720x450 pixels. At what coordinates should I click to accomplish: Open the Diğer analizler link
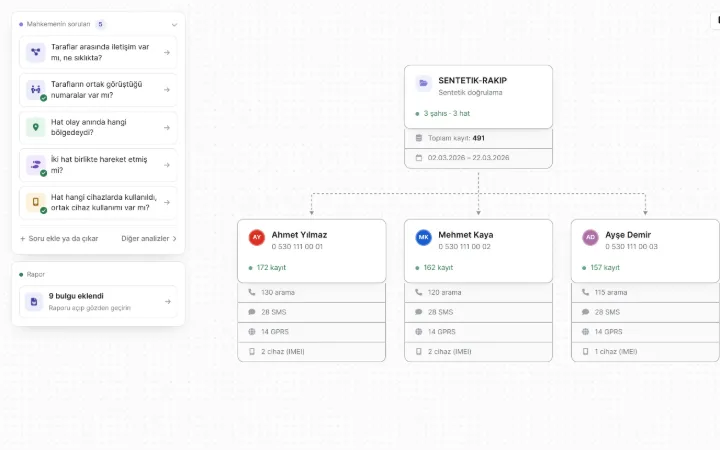click(149, 238)
